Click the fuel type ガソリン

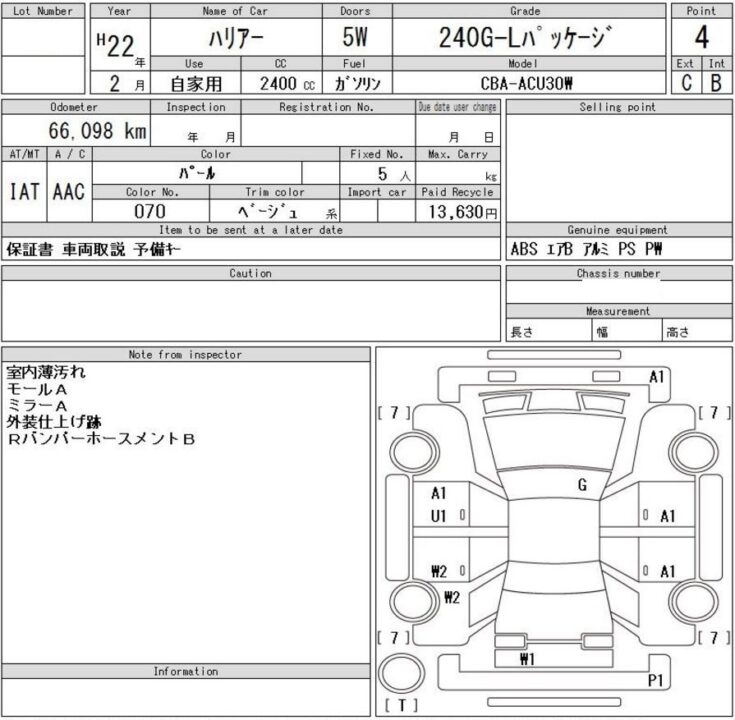click(x=357, y=84)
